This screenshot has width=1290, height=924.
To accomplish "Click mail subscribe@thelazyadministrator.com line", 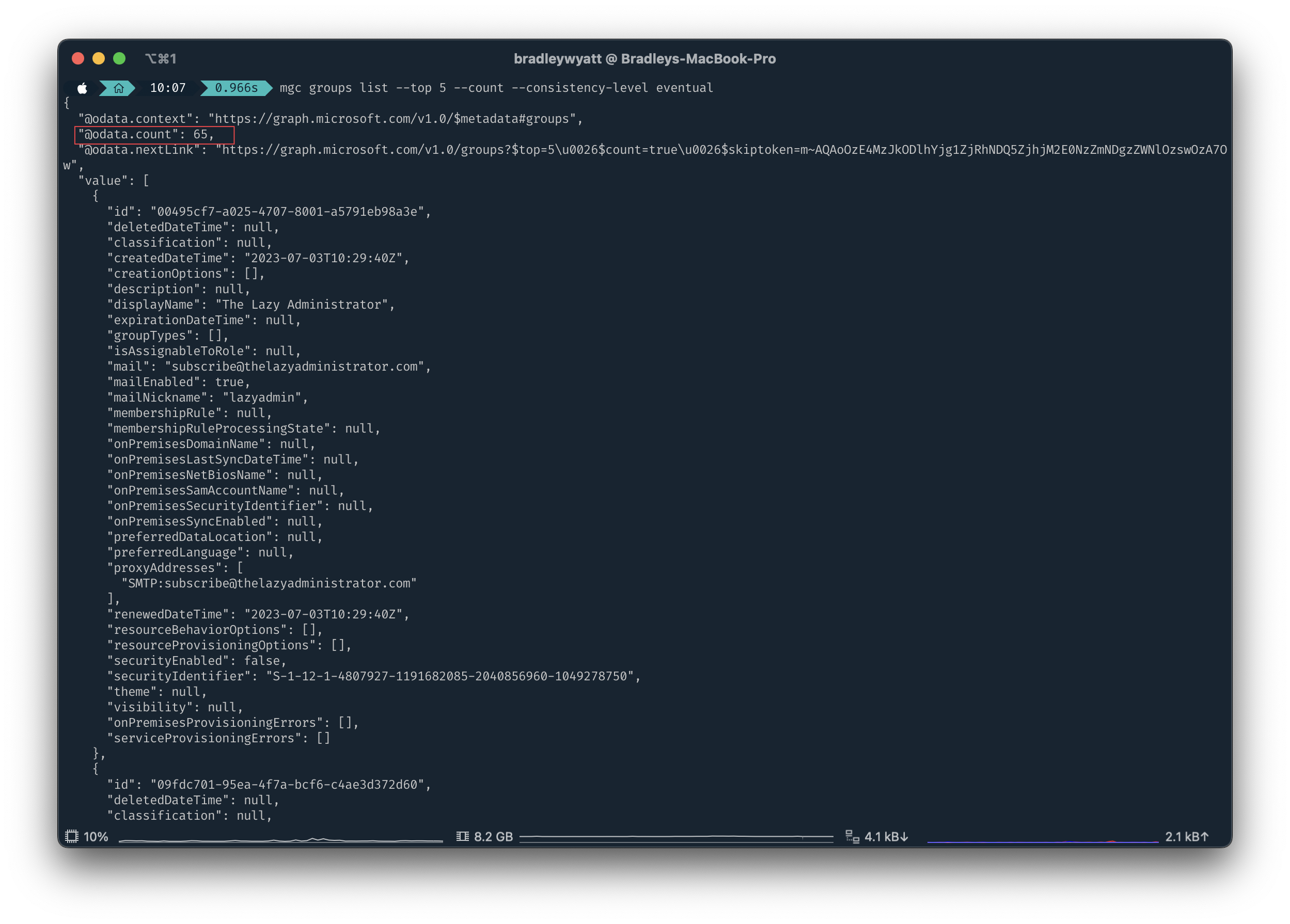I will tap(269, 367).
